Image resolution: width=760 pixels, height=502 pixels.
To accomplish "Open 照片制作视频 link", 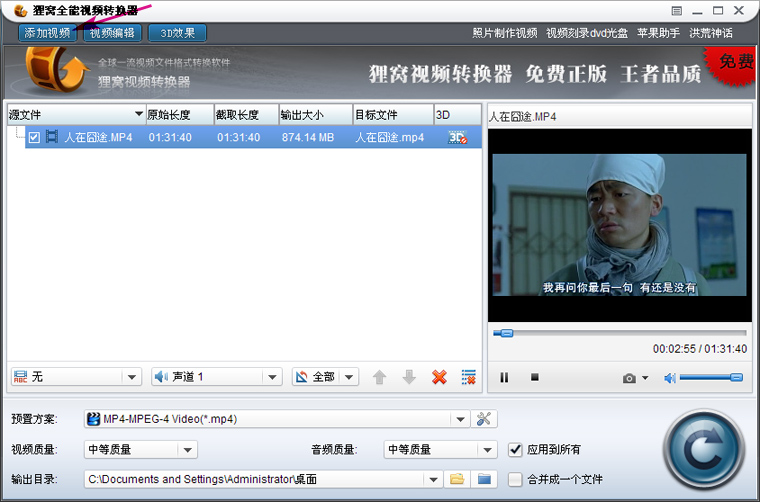I will (505, 33).
